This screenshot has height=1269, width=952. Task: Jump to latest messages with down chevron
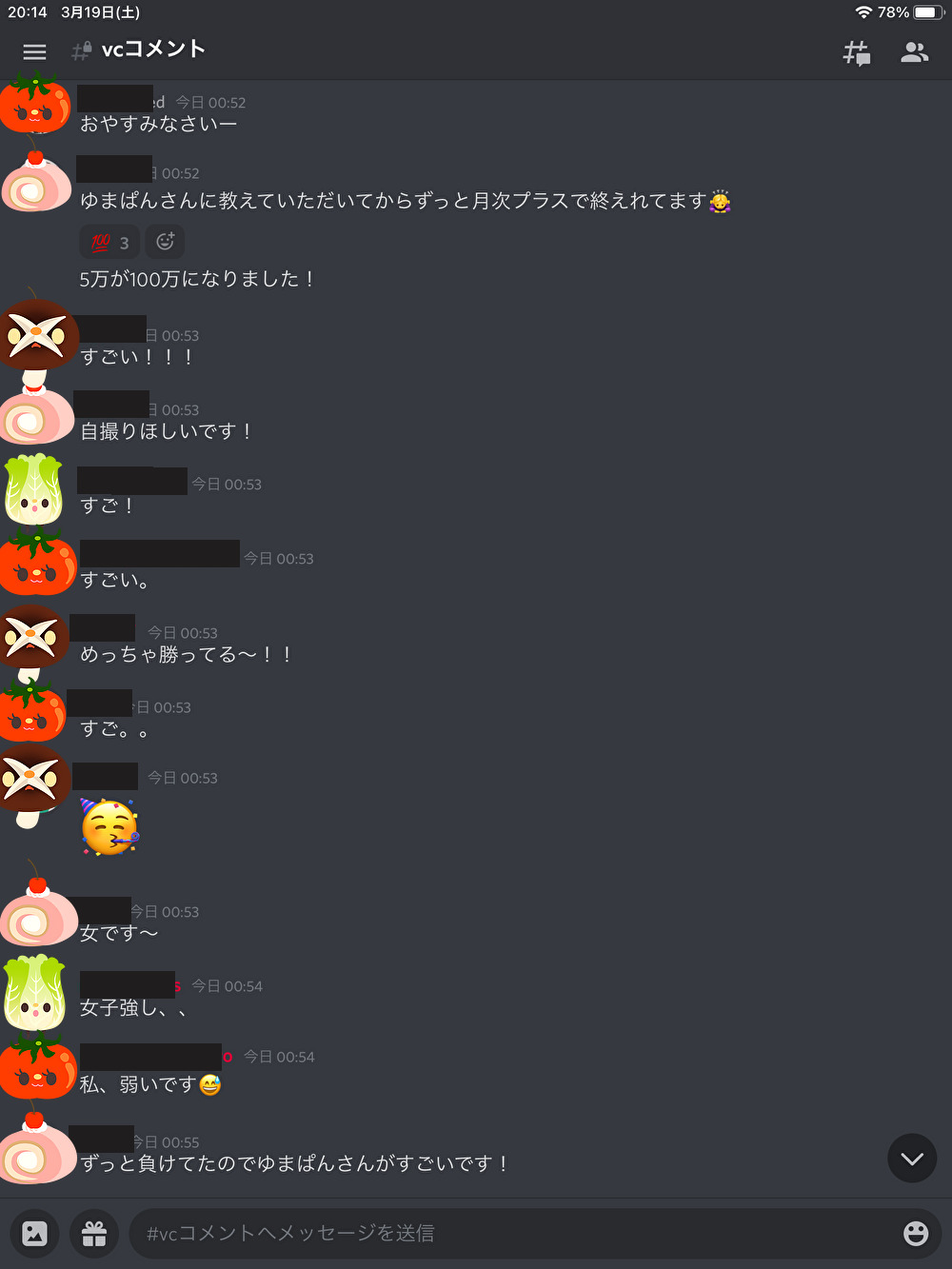(912, 1159)
